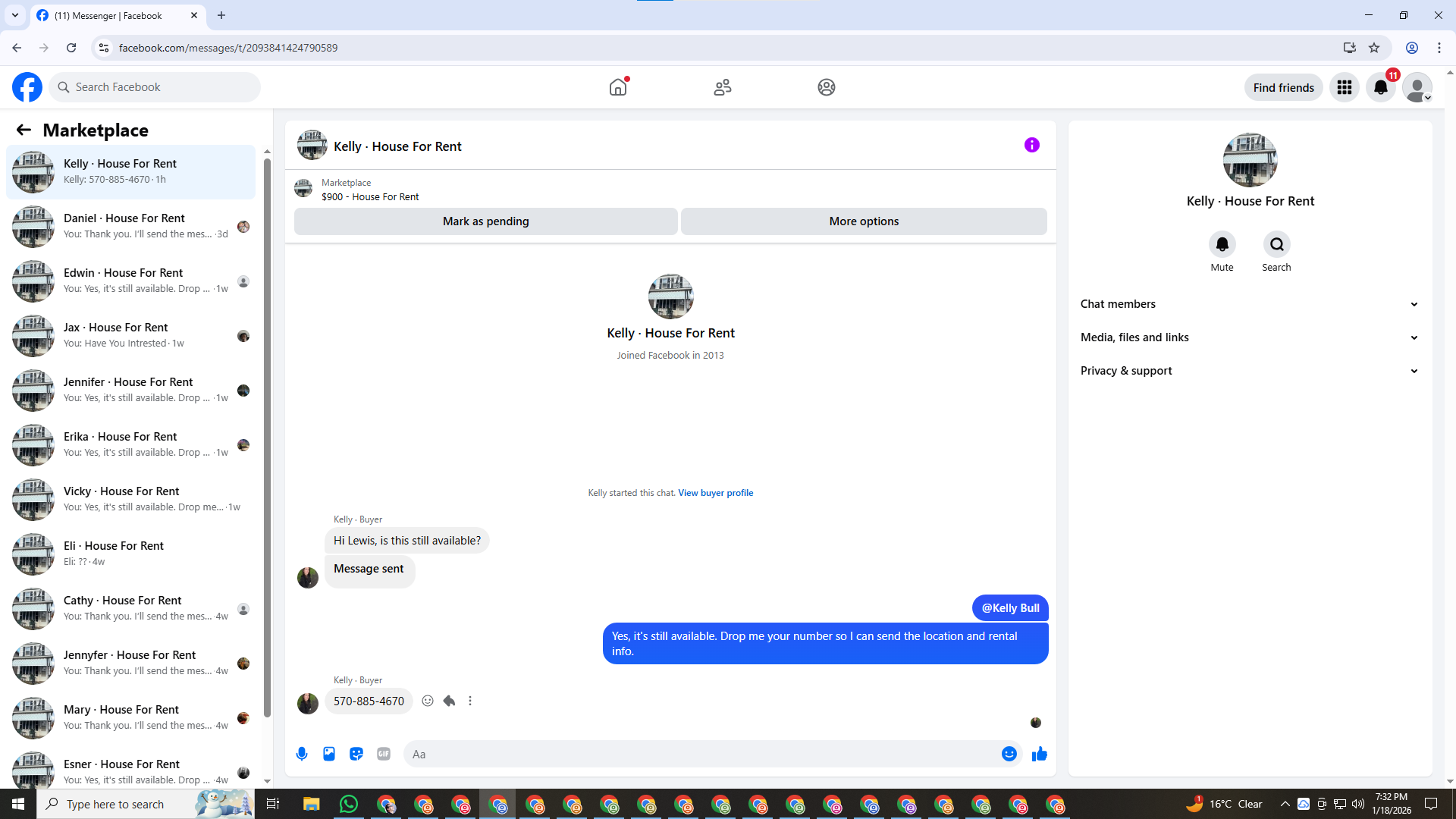The image size is (1456, 819).
Task: React to the 570-885-4670 message
Action: tap(428, 701)
